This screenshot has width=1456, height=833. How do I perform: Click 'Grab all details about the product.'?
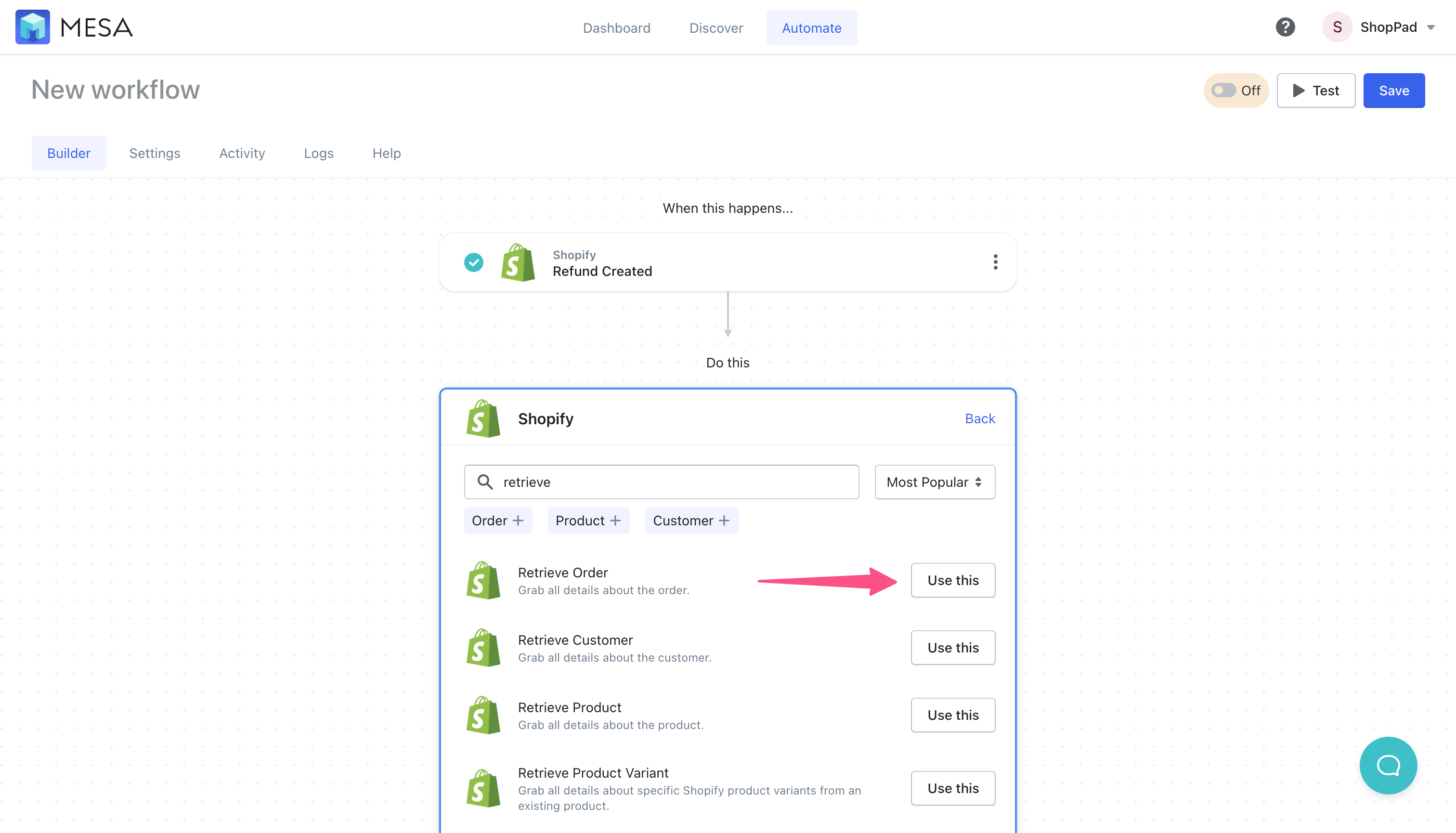point(611,725)
